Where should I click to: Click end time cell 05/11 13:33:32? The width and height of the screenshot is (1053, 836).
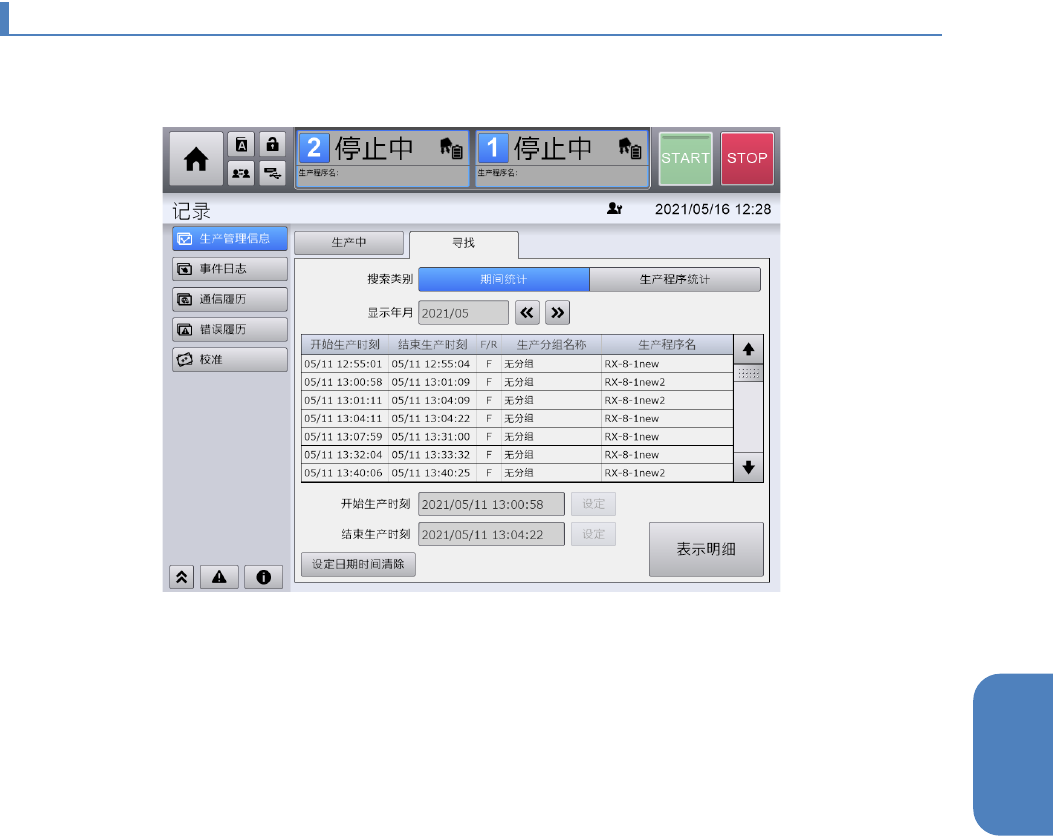tap(432, 455)
